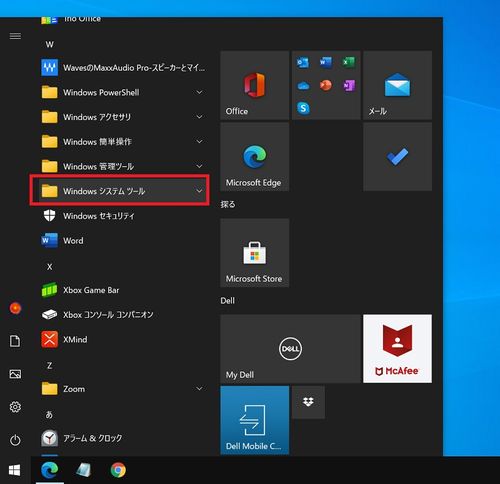Image resolution: width=500 pixels, height=484 pixels.
Task: Expand the Windows 管理ツール chevron
Action: click(x=199, y=166)
